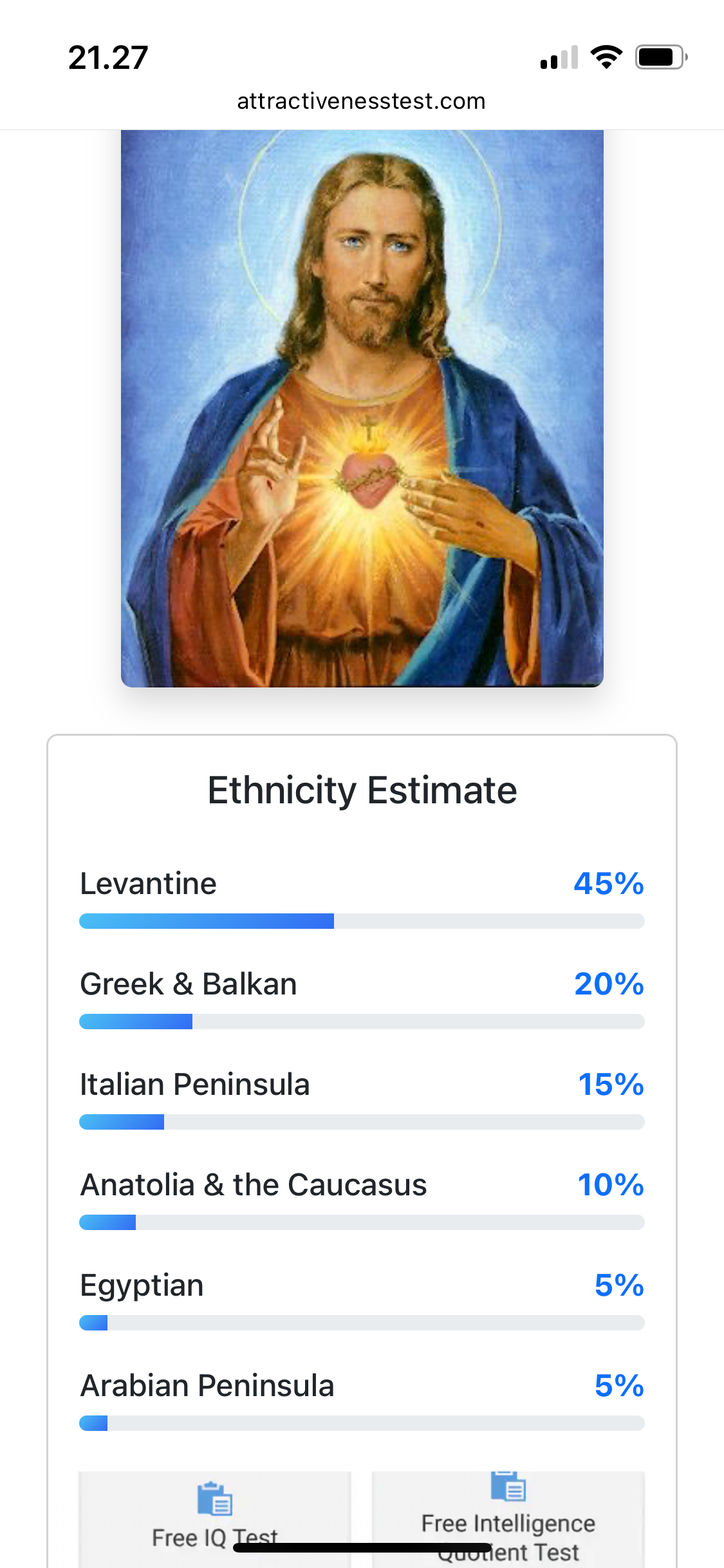Tap the Free Intelligence Quotient Test clipboard icon

[x=508, y=1486]
